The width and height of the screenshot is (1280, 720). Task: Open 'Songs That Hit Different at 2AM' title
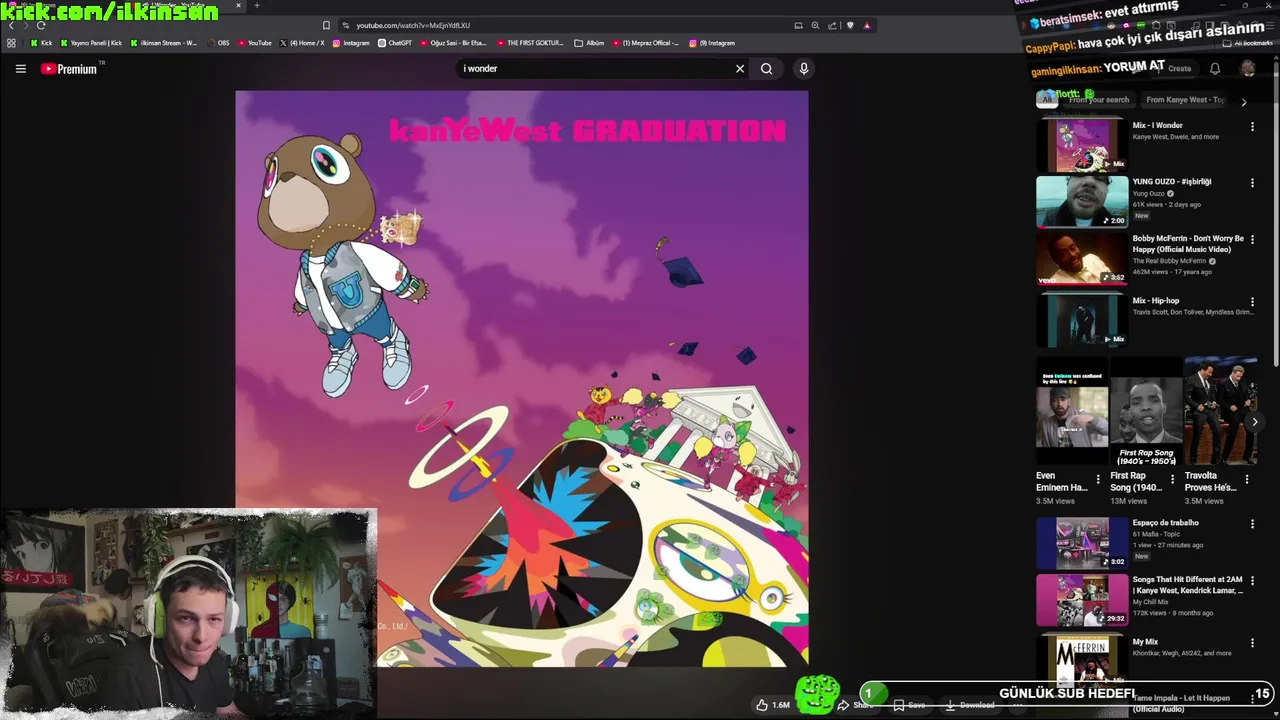click(1188, 585)
